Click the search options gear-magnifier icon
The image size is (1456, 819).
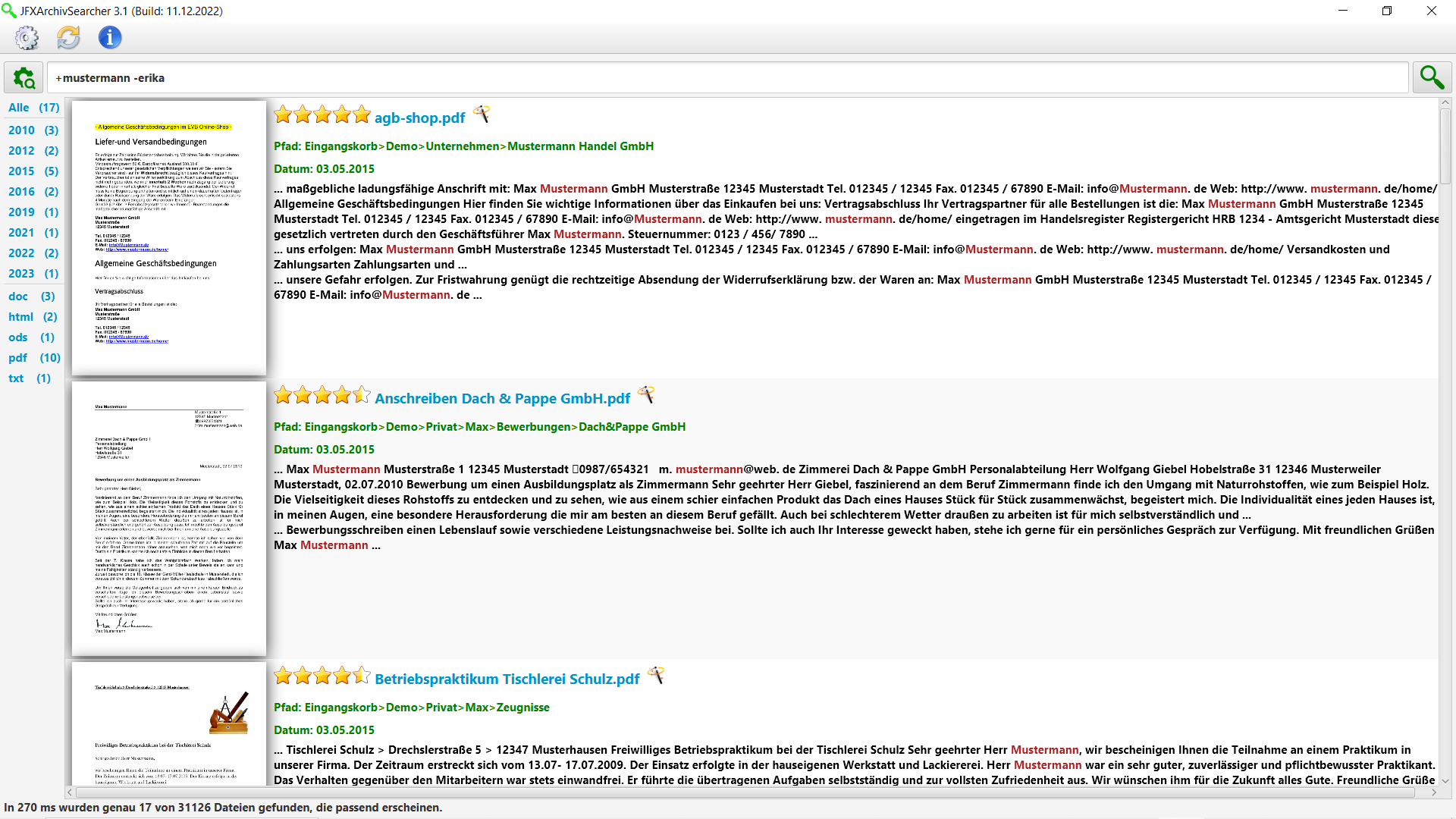pos(24,78)
